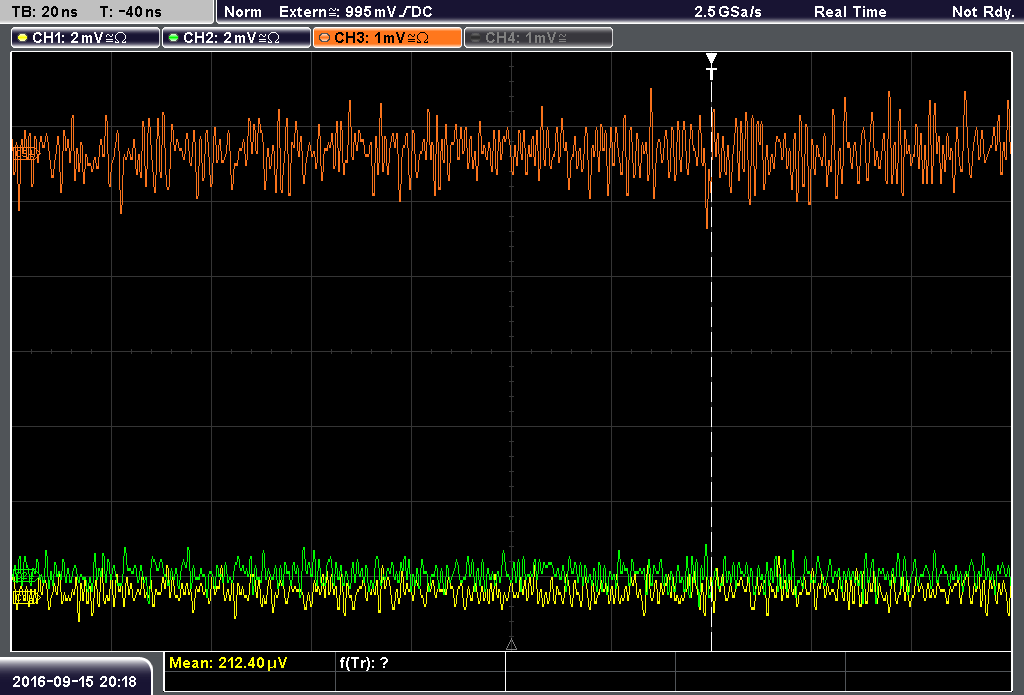The width and height of the screenshot is (1024, 695).
Task: Click the green CH2 ground level marker
Action: (25, 577)
